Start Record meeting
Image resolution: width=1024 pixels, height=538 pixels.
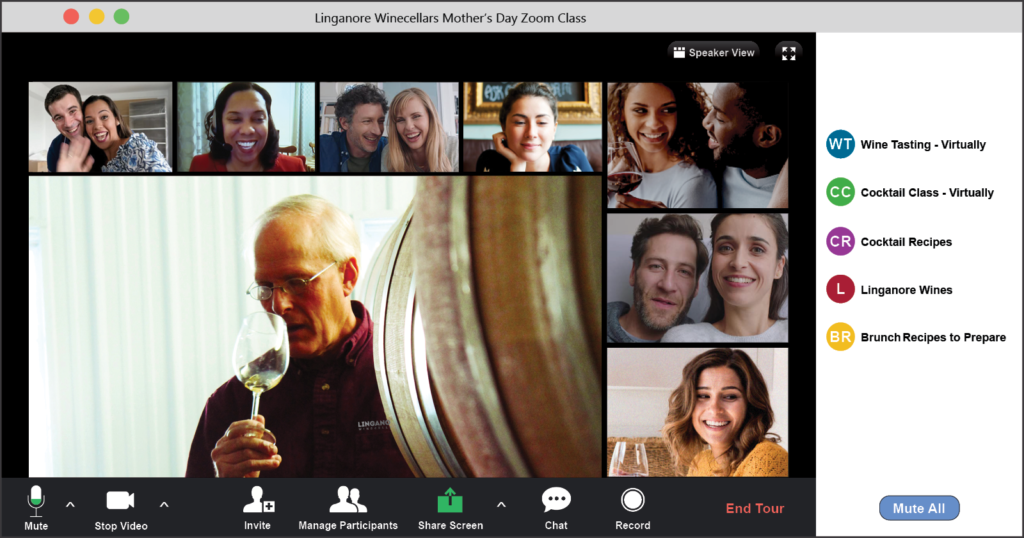[632, 508]
